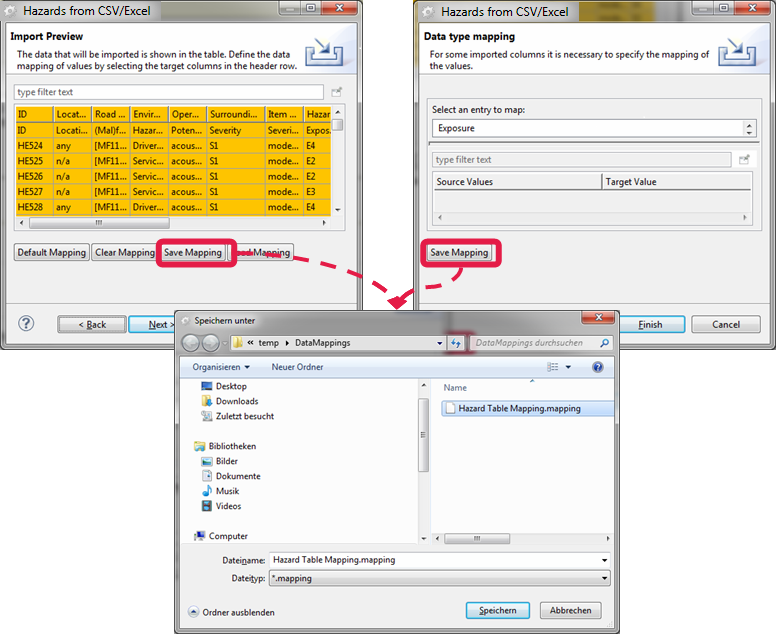Open Dateityp dropdown
The width and height of the screenshot is (776, 634).
coord(604,578)
